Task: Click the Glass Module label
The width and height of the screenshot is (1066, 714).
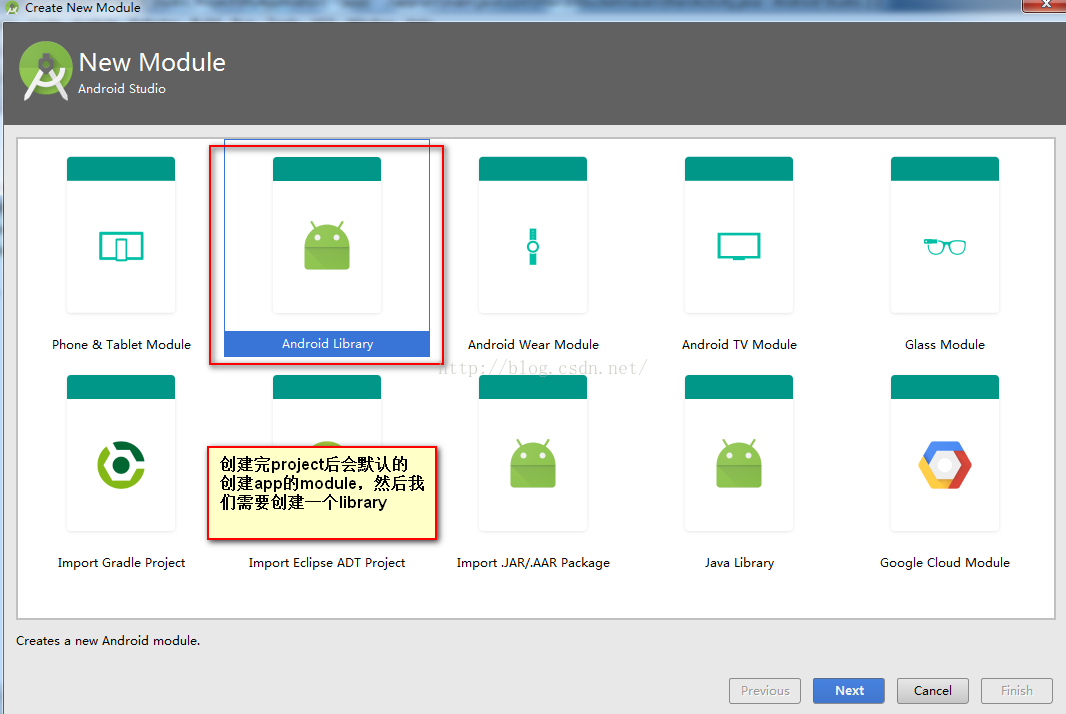Action: (x=945, y=345)
